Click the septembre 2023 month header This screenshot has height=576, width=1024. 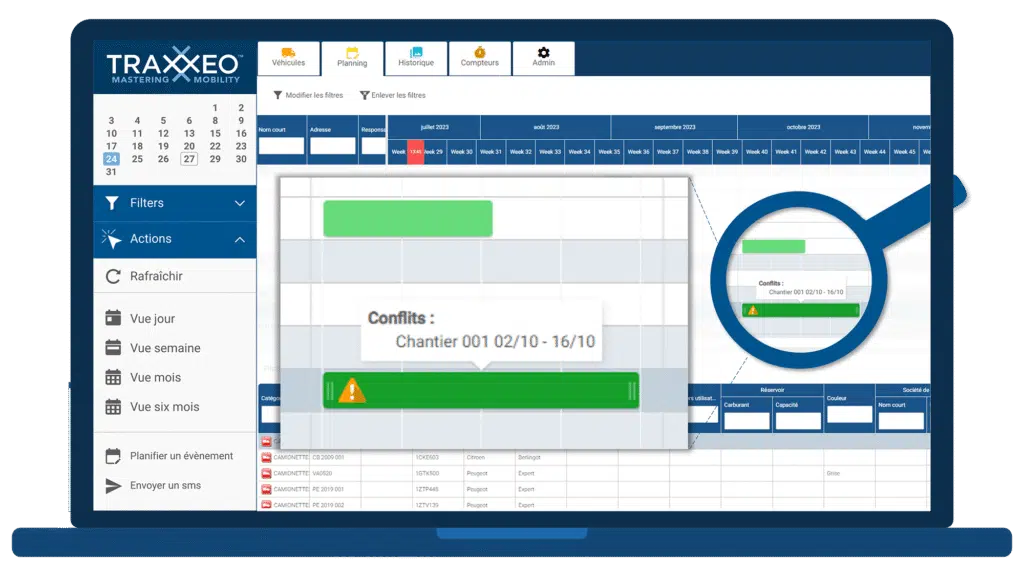click(x=675, y=127)
